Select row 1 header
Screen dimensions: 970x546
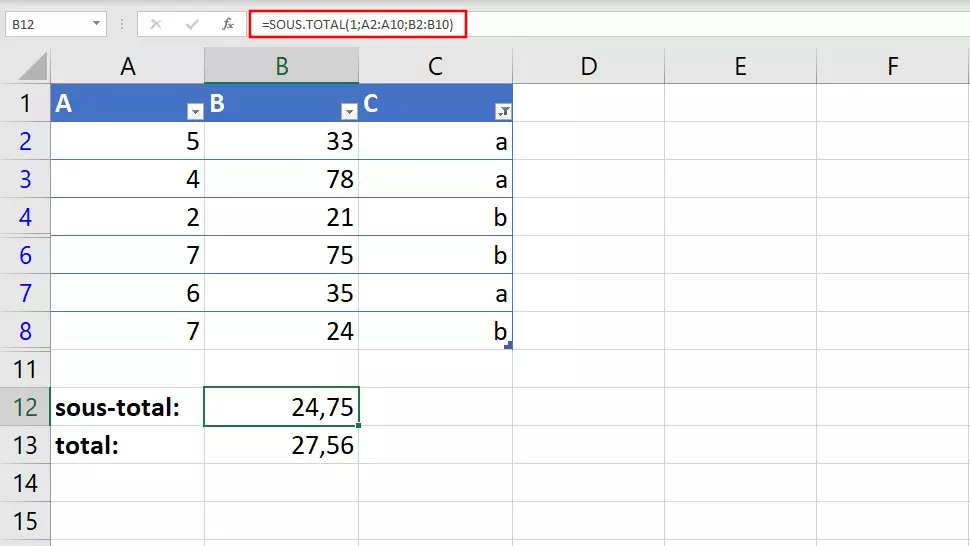click(25, 103)
